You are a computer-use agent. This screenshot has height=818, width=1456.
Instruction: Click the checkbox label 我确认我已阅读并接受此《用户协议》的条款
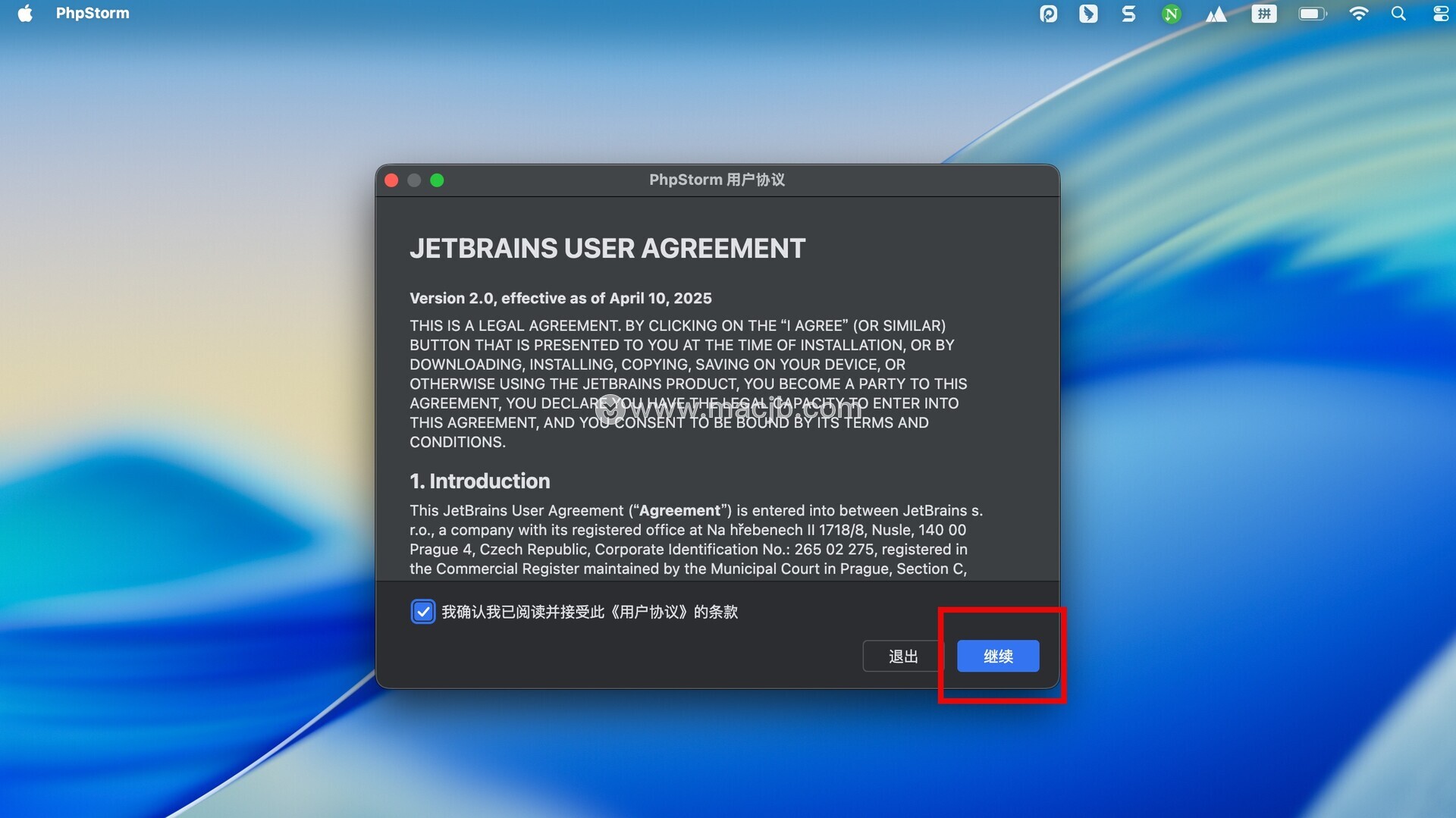pos(590,612)
